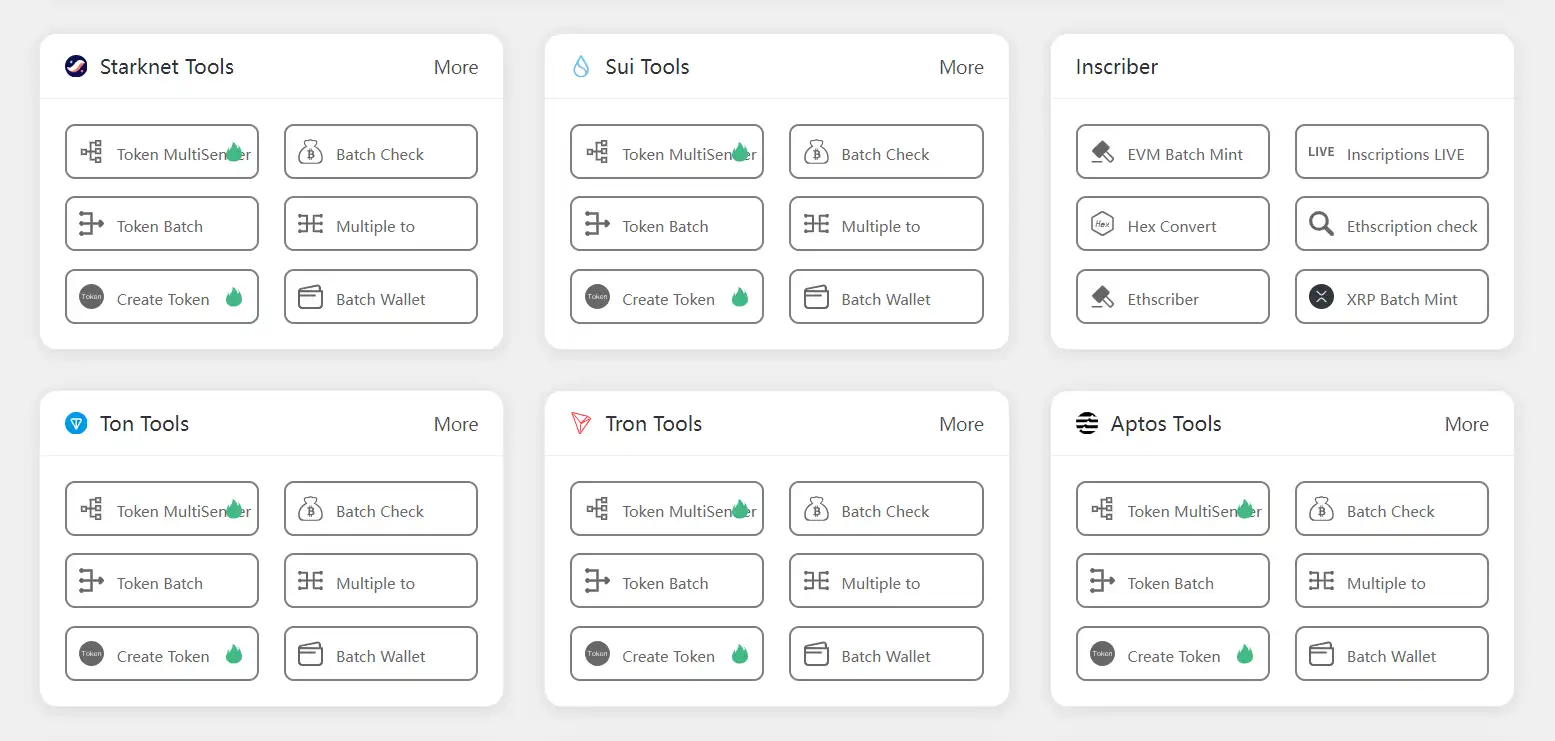
Task: Click the Starknet logo icon
Action: 76,67
